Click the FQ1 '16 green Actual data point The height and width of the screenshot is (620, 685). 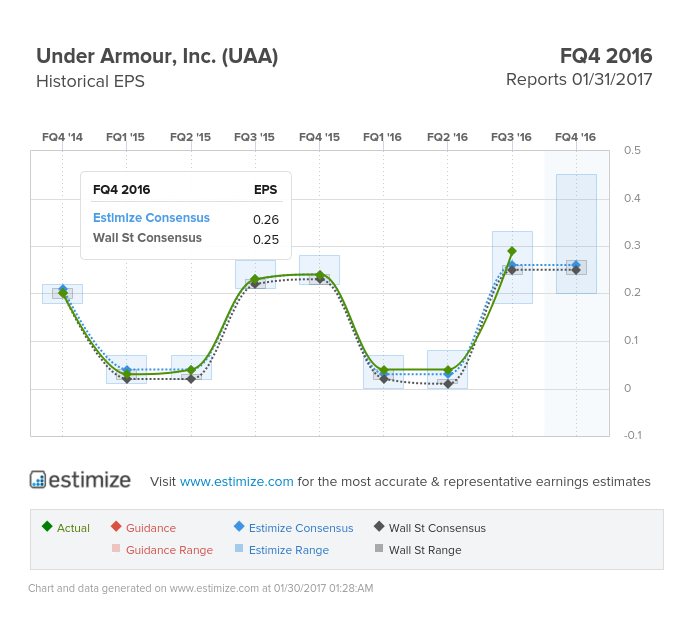pyautogui.click(x=384, y=370)
